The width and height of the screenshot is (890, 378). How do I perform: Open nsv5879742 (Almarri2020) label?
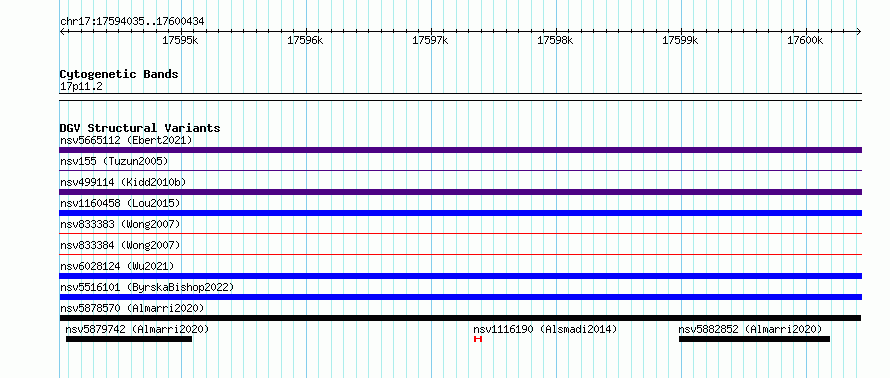(137, 329)
